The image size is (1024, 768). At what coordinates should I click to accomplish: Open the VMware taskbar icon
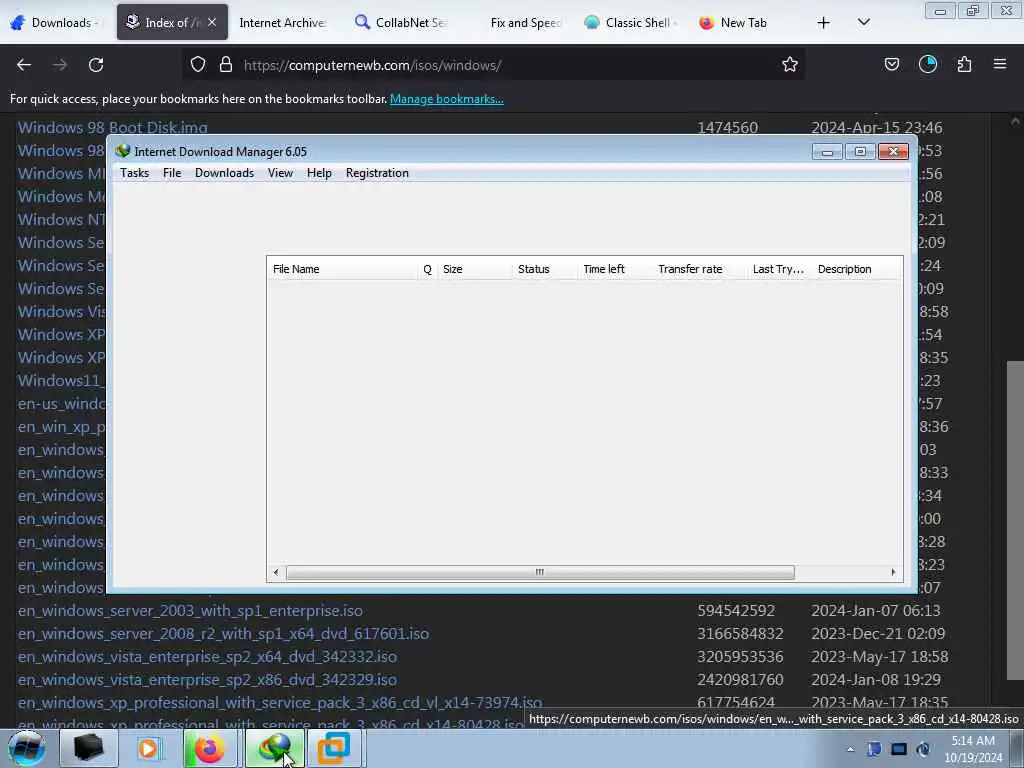click(x=334, y=748)
